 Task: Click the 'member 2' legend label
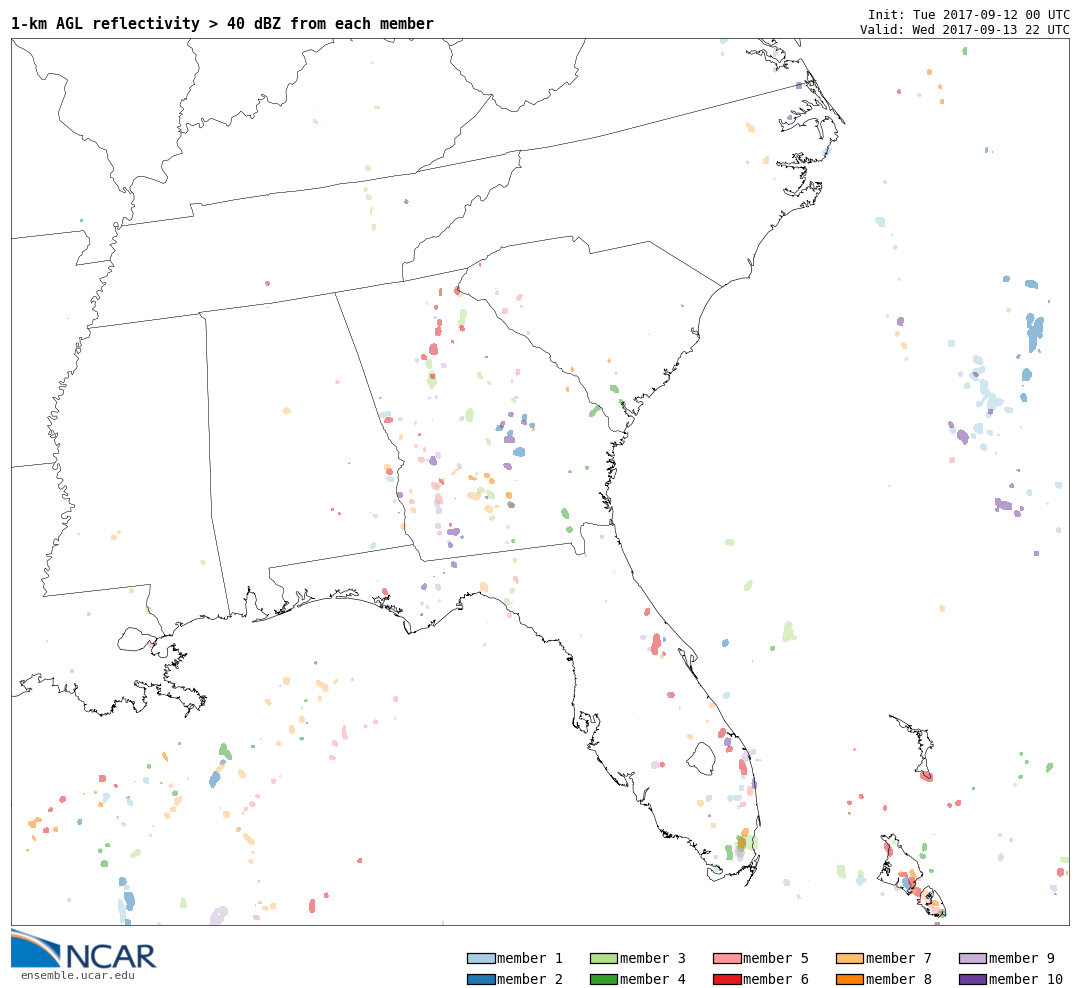tap(530, 979)
